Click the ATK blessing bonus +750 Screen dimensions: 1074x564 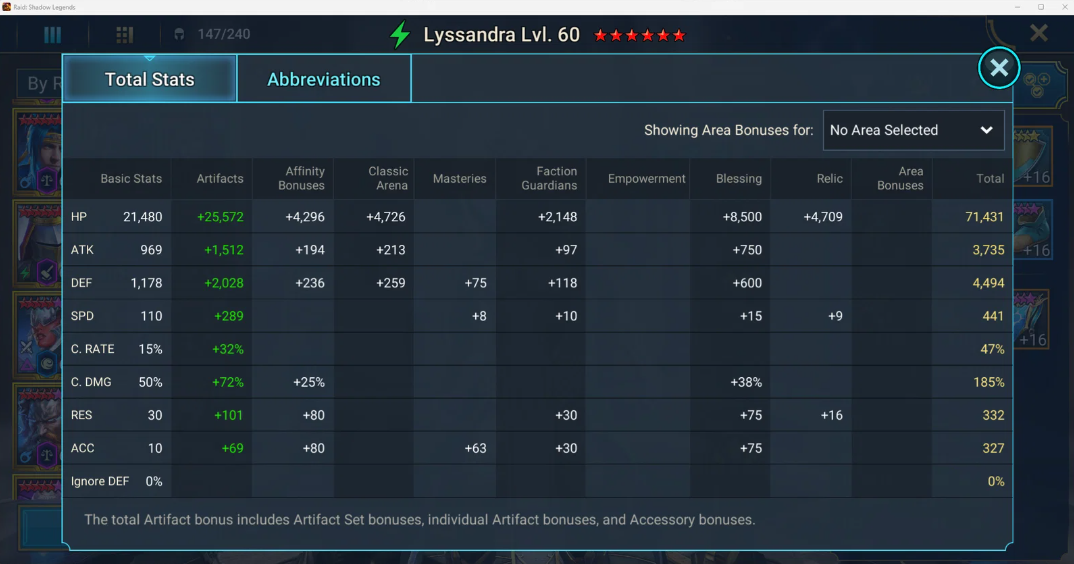[747, 250]
